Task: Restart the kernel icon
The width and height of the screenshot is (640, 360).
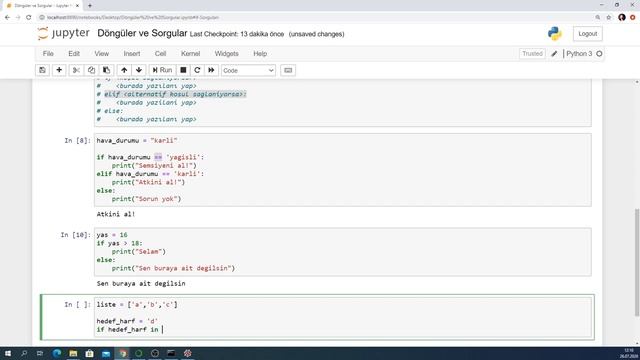Action: click(197, 70)
